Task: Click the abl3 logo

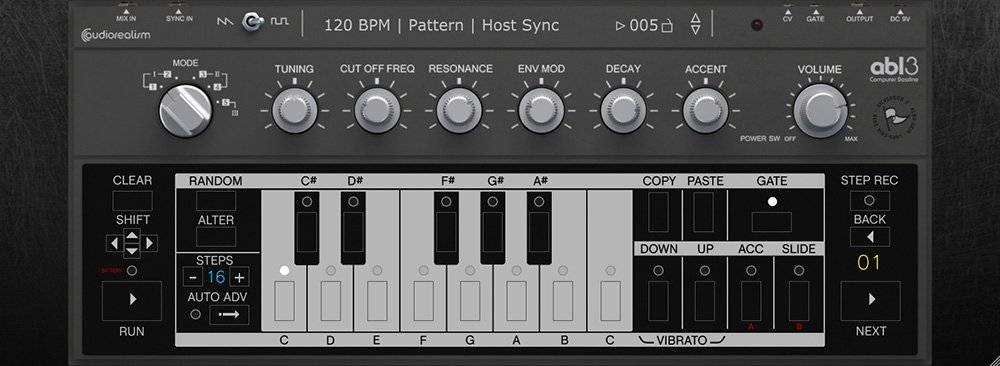Action: point(895,69)
